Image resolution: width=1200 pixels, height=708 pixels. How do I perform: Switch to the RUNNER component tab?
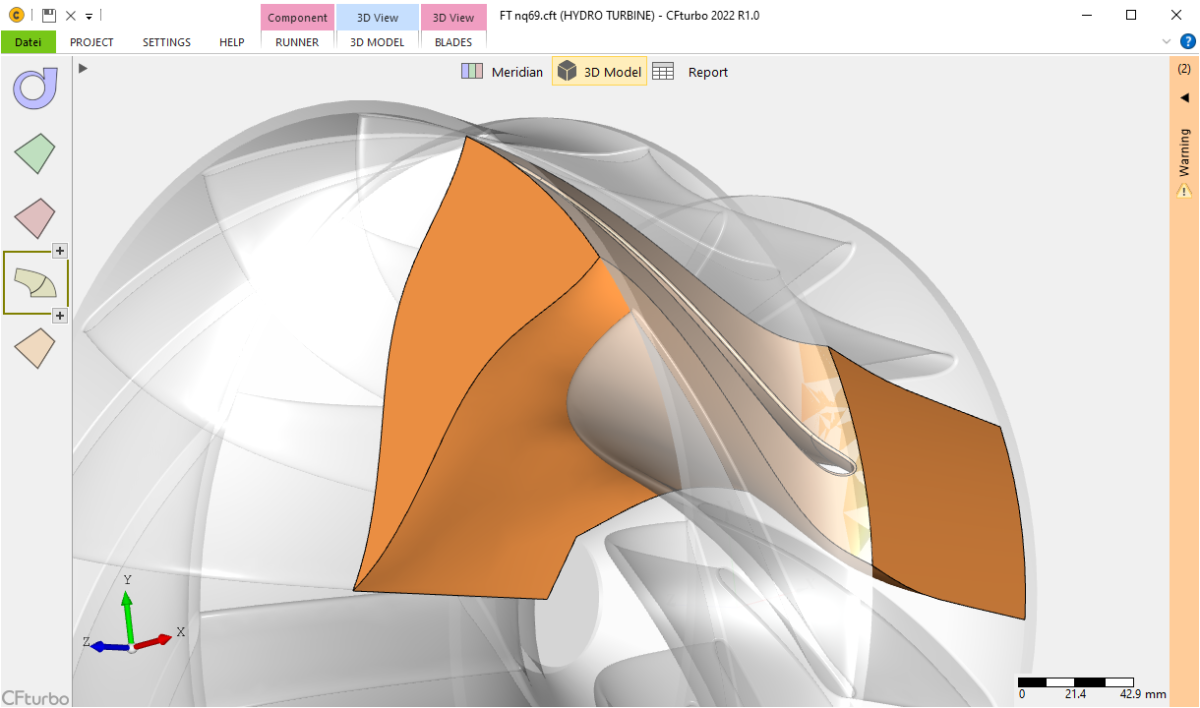tap(297, 42)
